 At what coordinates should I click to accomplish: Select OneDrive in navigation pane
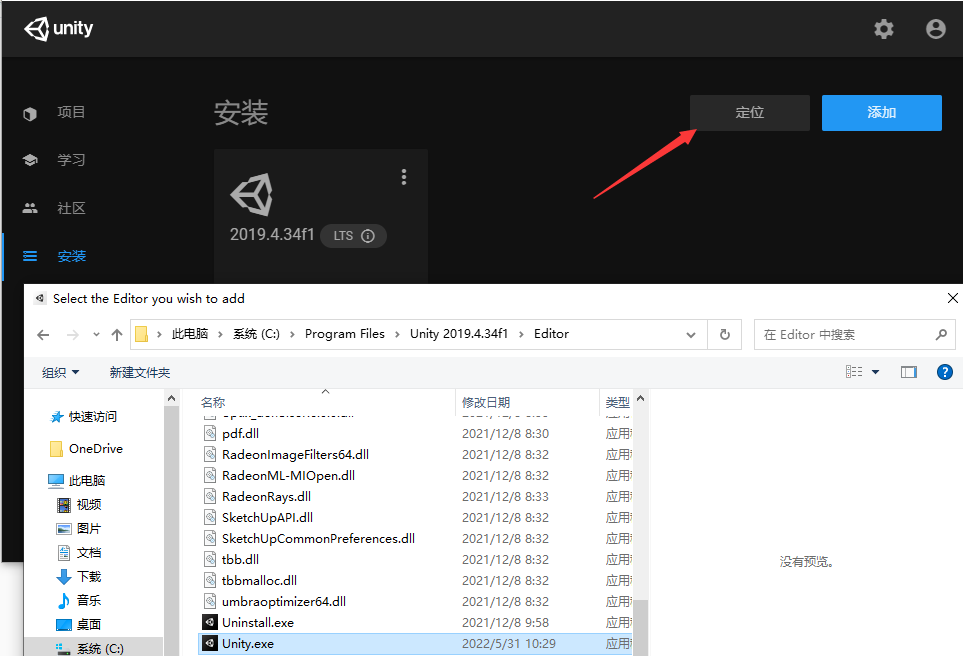pyautogui.click(x=95, y=449)
